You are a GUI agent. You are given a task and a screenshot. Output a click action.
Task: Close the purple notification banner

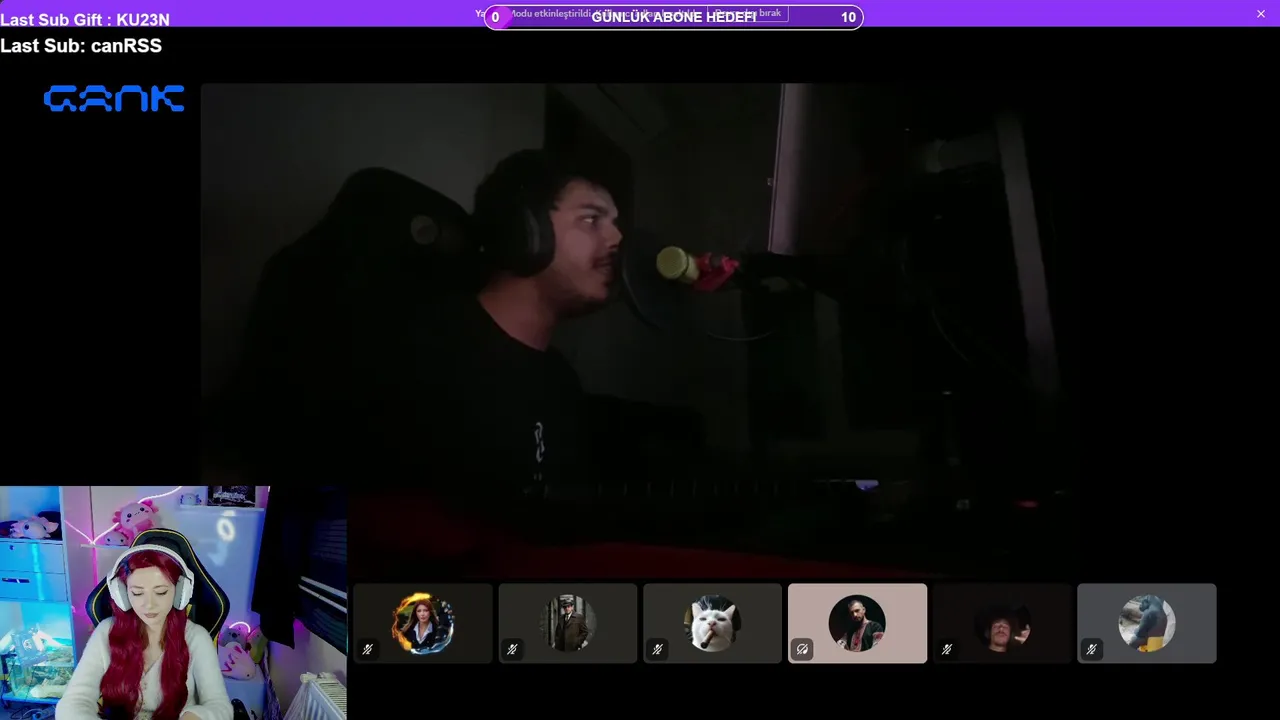1261,14
